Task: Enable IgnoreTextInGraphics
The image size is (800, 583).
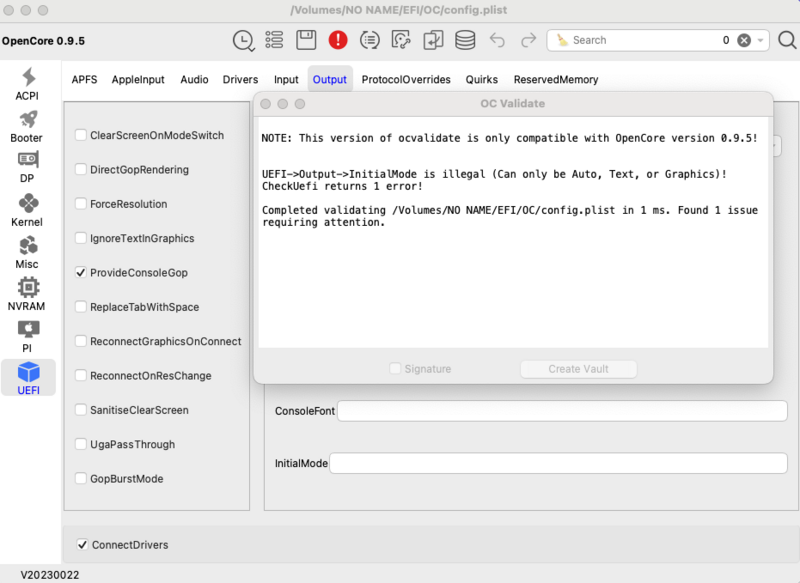Action: pyautogui.click(x=81, y=238)
